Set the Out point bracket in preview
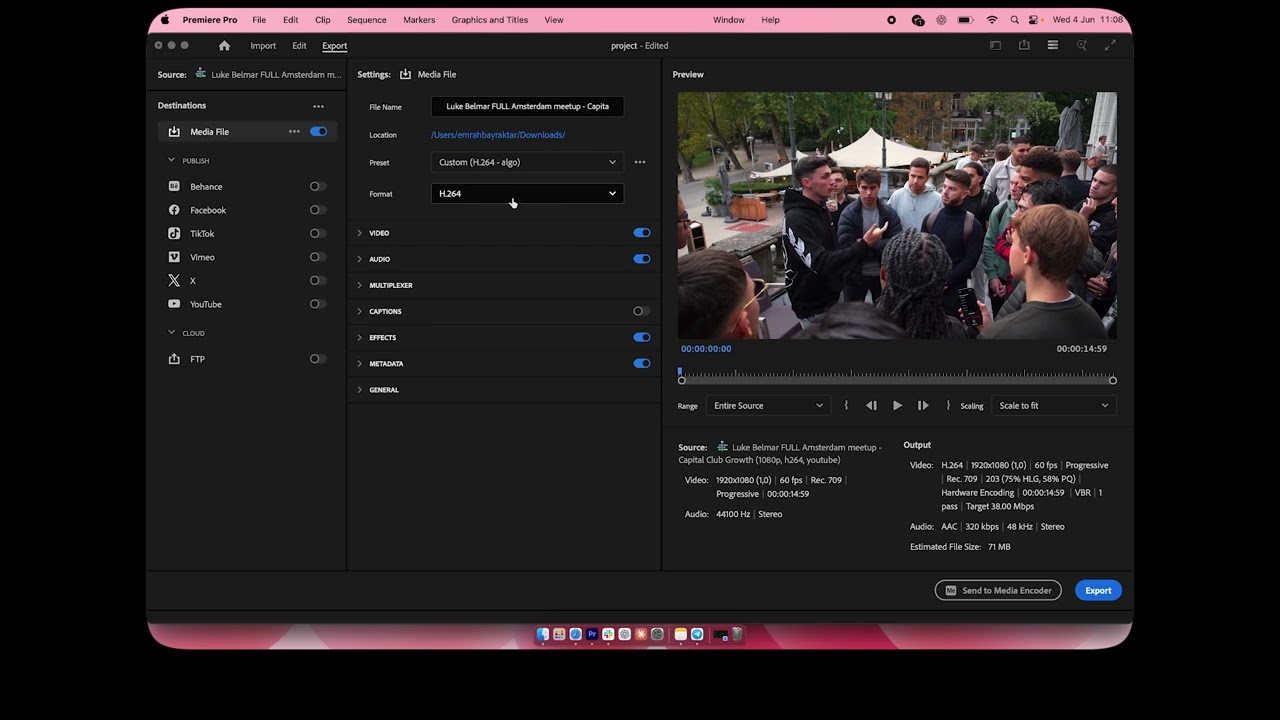Viewport: 1280px width, 720px height. tap(948, 406)
